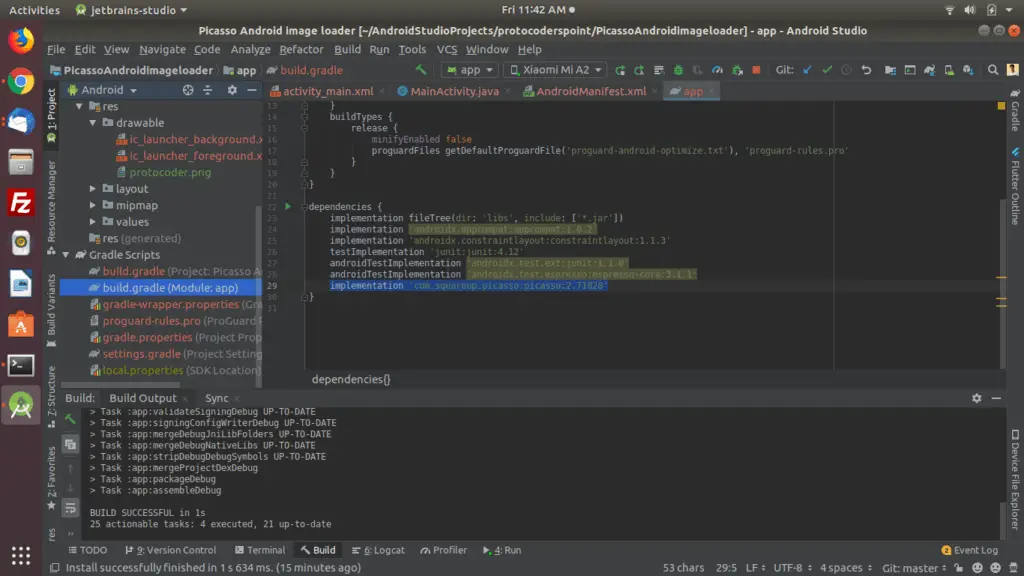Open Project panel gear settings
The width and height of the screenshot is (1024, 576).
pyautogui.click(x=232, y=90)
